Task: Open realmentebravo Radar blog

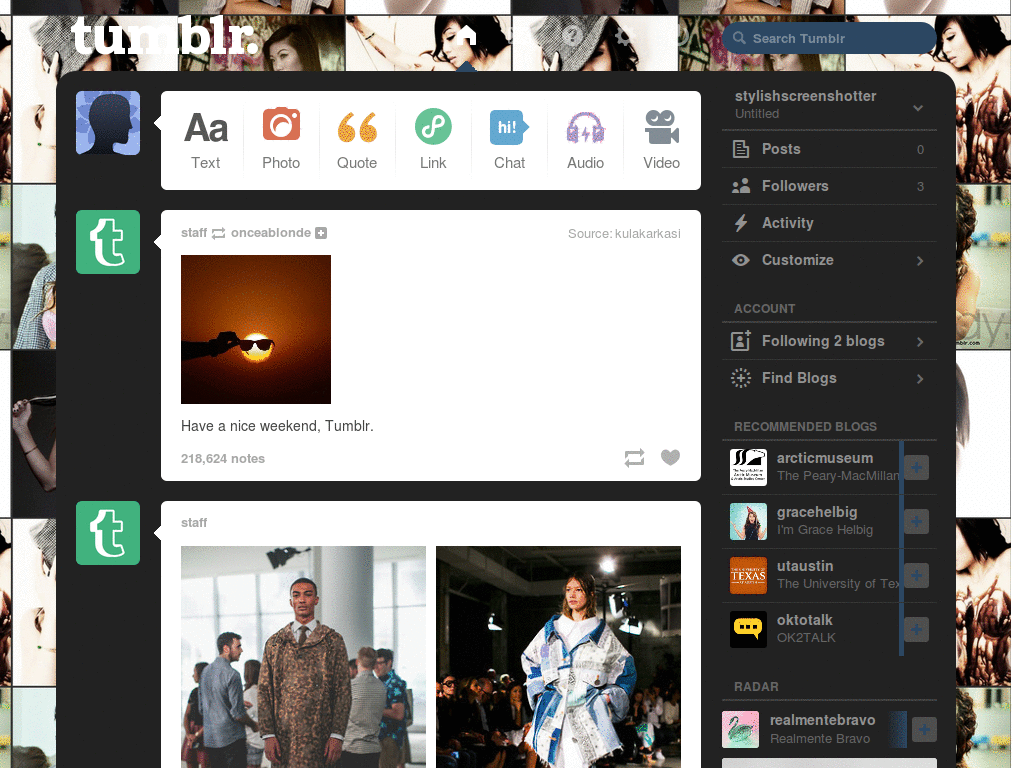Action: pos(822,720)
